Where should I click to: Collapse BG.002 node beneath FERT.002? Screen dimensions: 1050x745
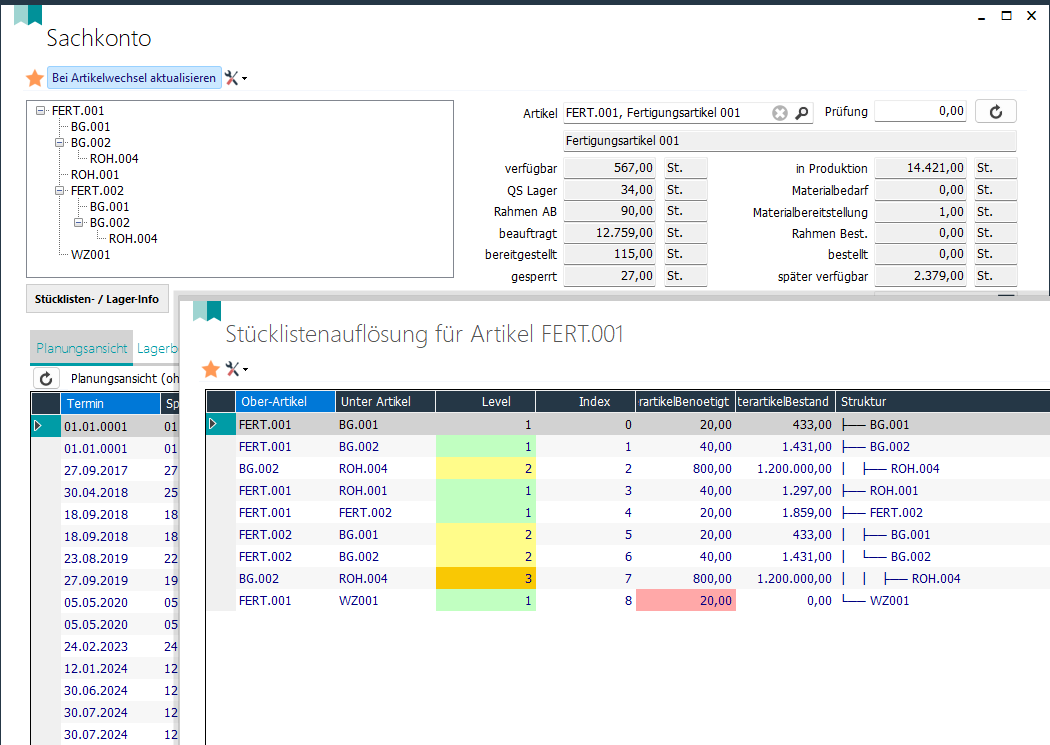pyautogui.click(x=79, y=223)
